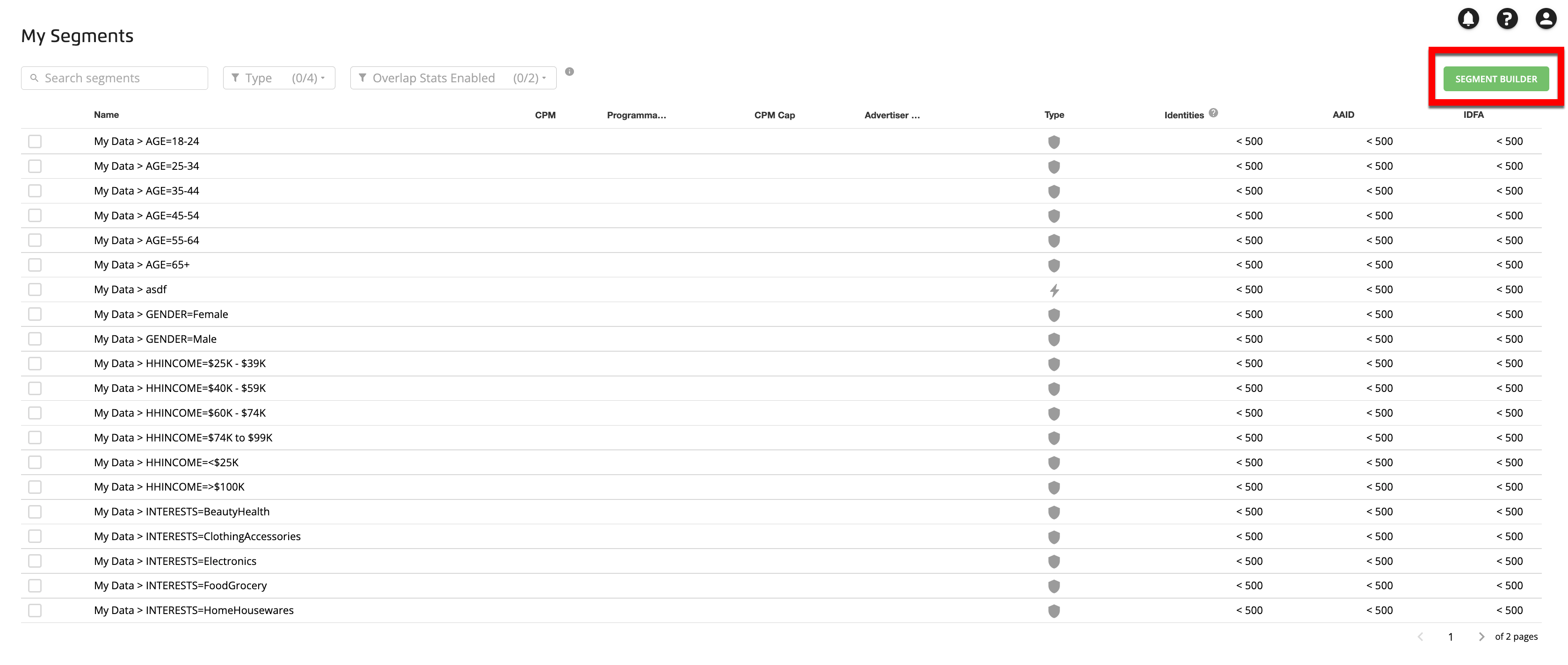
Task: Sort by the Type column header
Action: click(1054, 115)
